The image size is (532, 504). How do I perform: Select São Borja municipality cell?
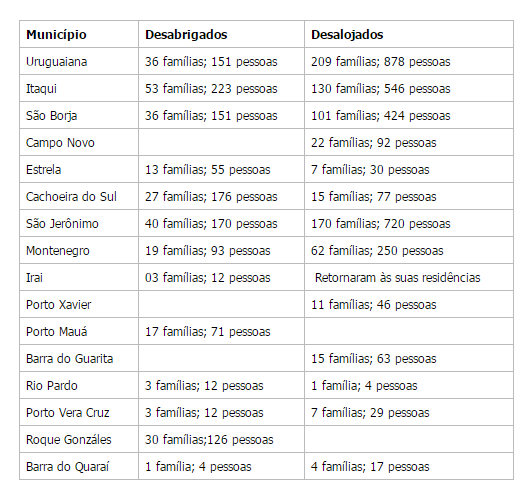point(79,115)
